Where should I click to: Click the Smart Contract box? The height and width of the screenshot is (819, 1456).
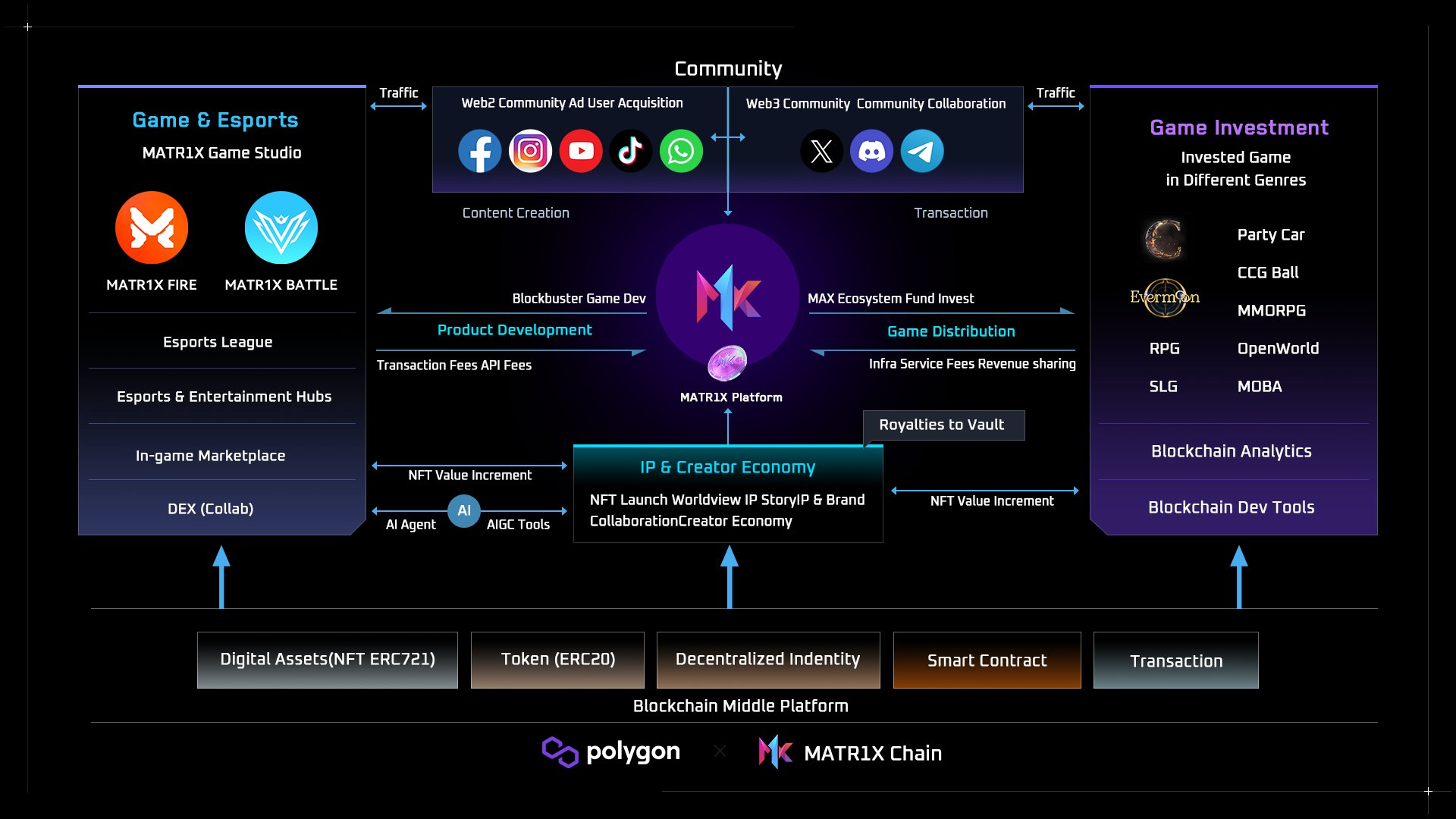987,660
